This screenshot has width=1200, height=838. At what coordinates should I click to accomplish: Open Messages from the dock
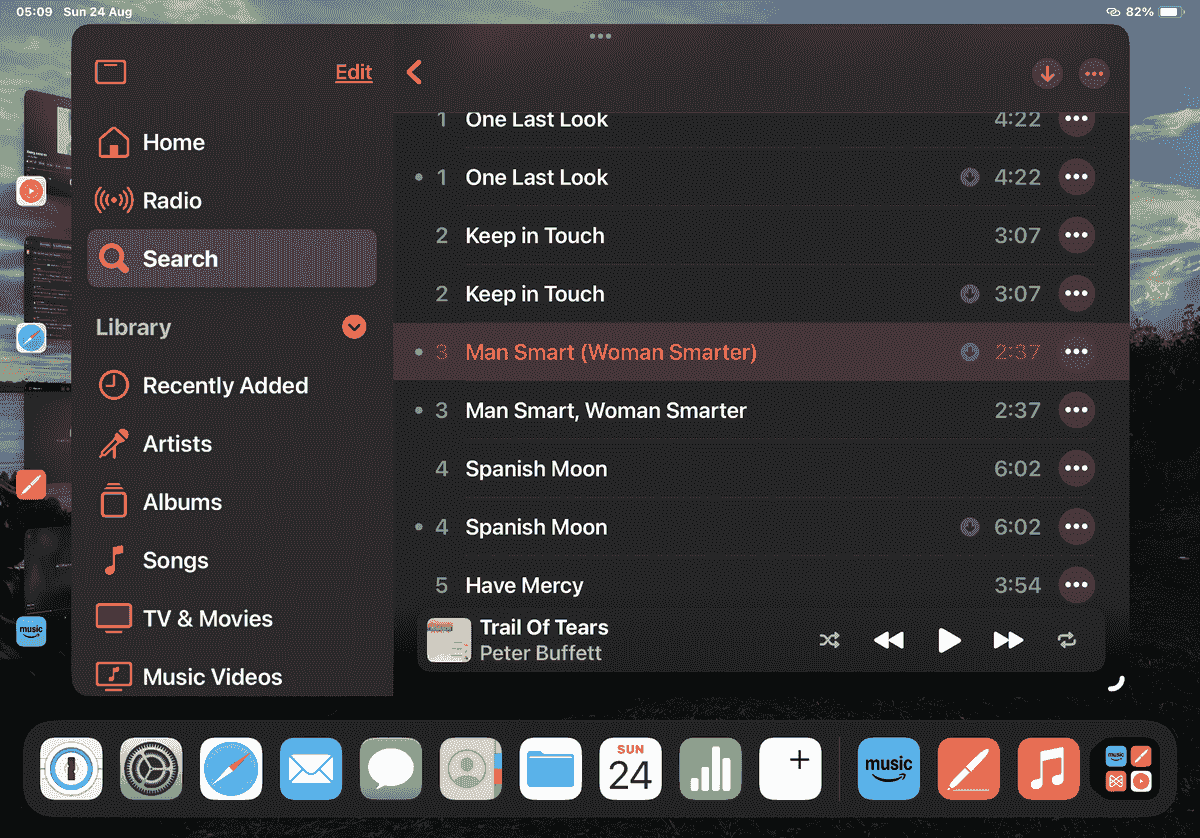click(391, 769)
